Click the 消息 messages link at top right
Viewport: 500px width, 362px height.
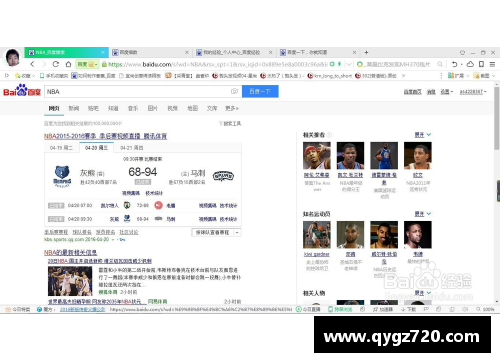pyautogui.click(x=431, y=92)
